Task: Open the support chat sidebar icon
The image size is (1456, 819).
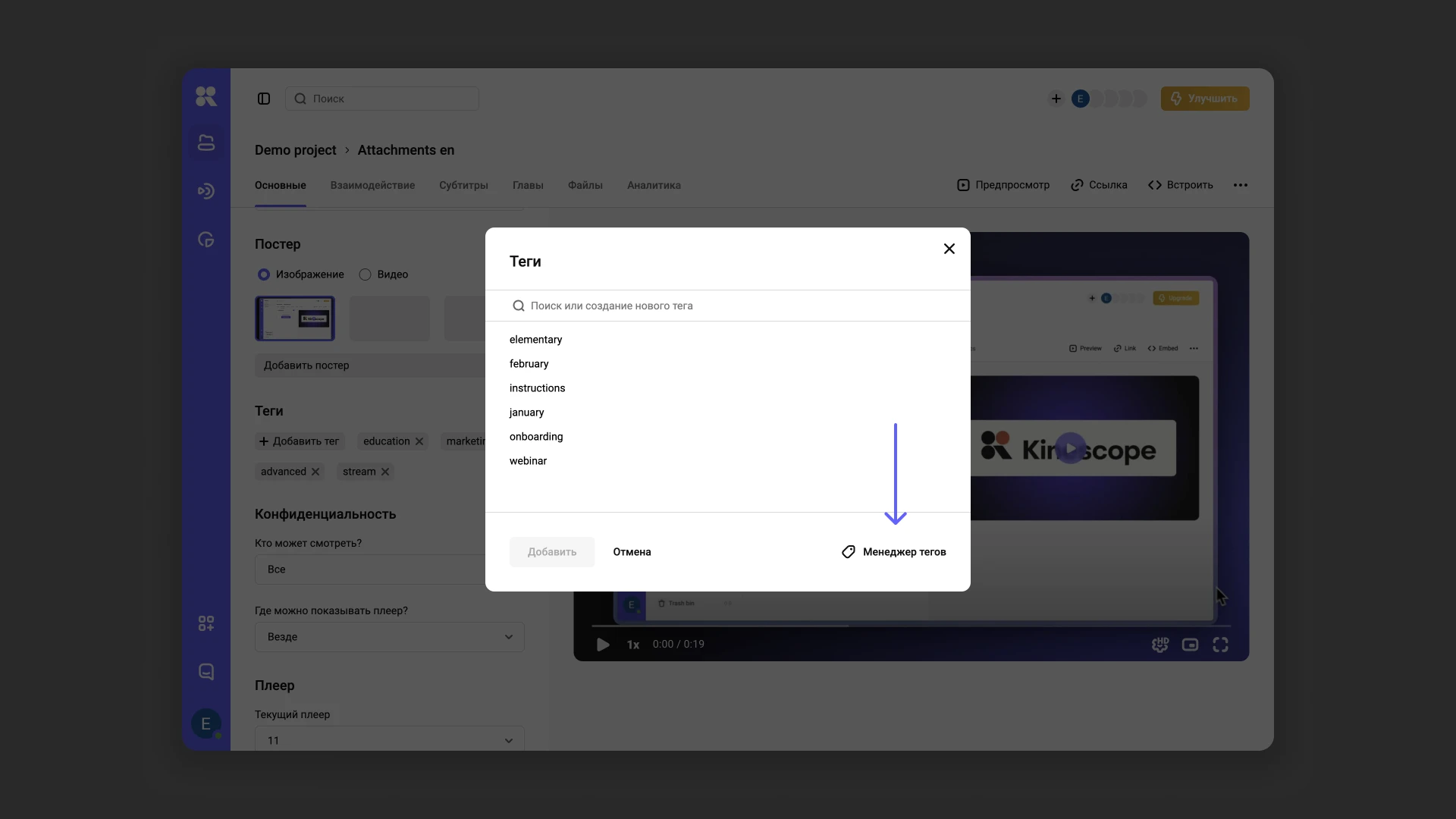Action: click(x=206, y=672)
